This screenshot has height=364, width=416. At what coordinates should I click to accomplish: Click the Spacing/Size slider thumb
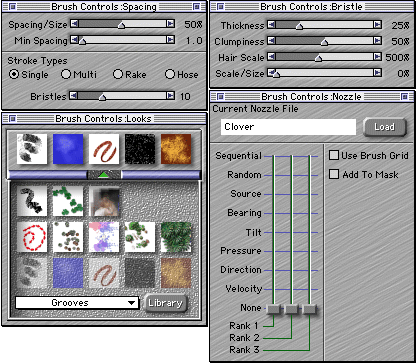[x=122, y=25]
